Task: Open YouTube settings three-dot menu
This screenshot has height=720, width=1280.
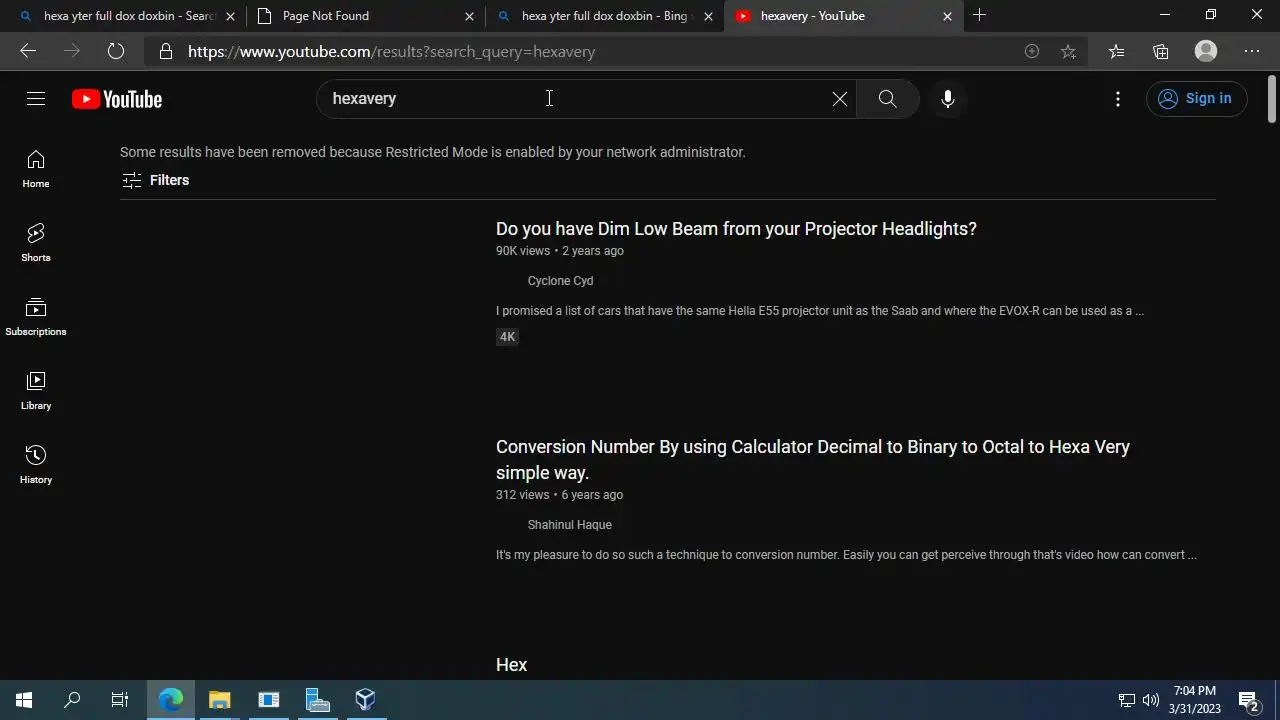Action: pyautogui.click(x=1118, y=98)
